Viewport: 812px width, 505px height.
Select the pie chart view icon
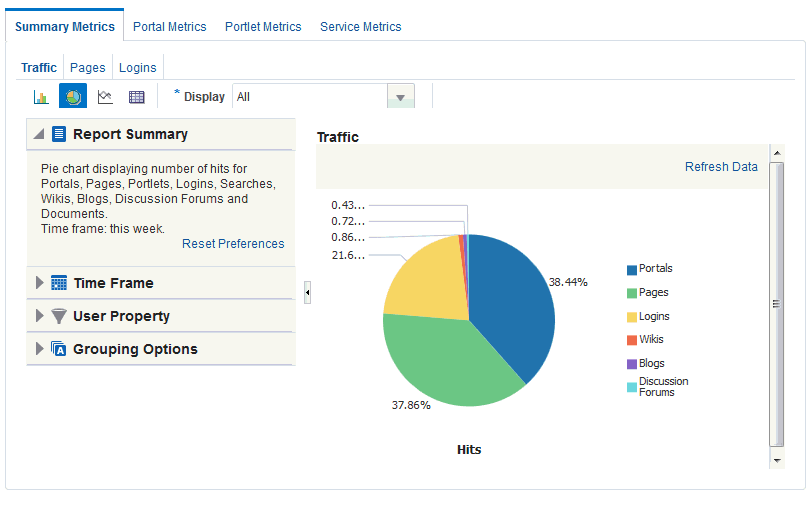point(73,96)
